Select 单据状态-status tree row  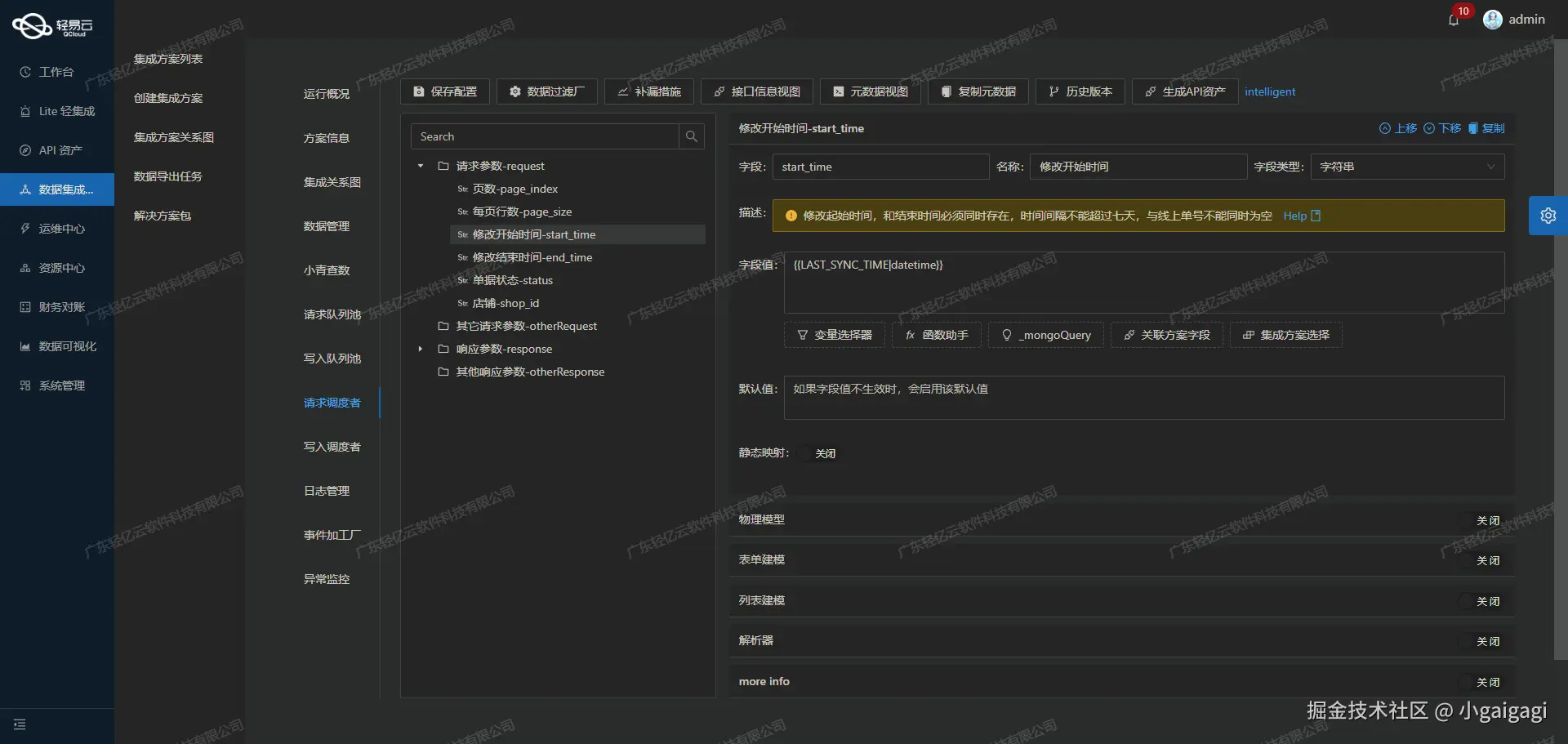point(577,280)
